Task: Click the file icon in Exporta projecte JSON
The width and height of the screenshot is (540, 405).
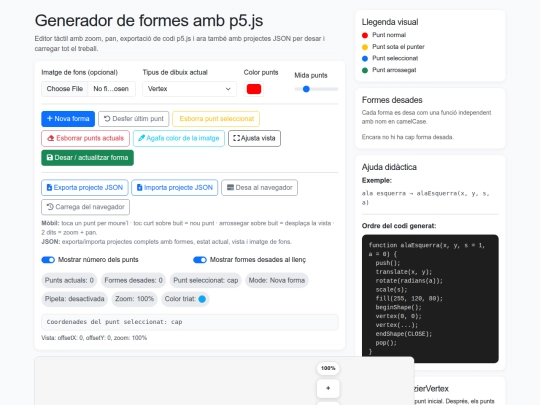Action: (x=49, y=187)
